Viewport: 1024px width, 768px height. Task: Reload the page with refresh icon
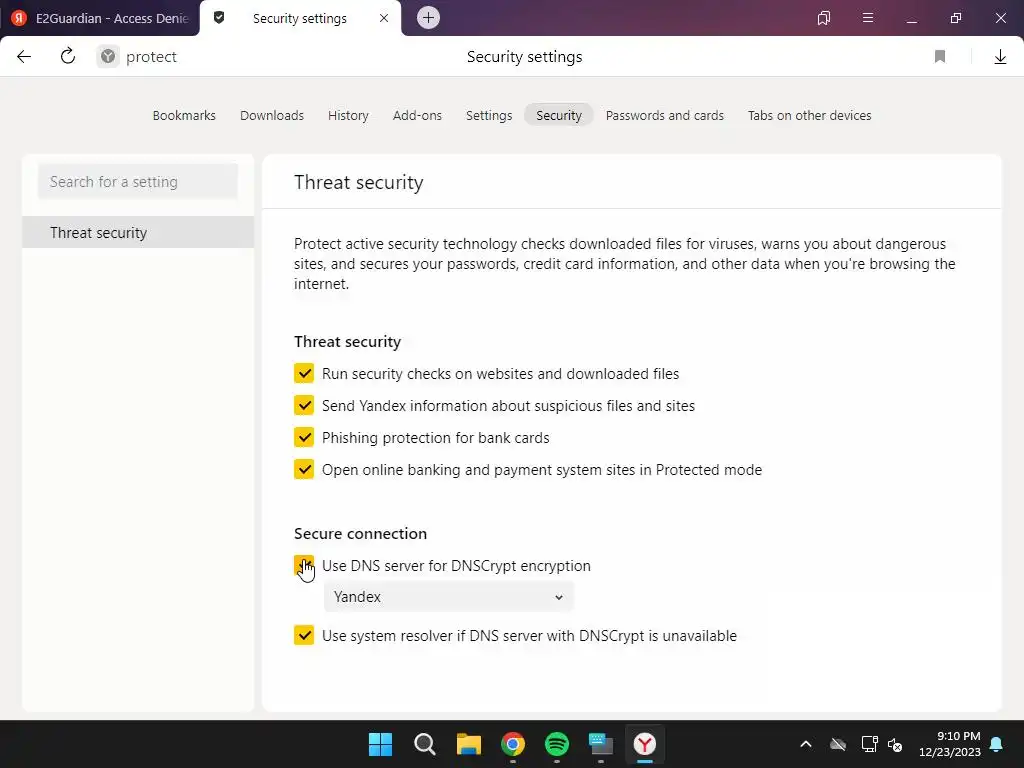(x=68, y=56)
